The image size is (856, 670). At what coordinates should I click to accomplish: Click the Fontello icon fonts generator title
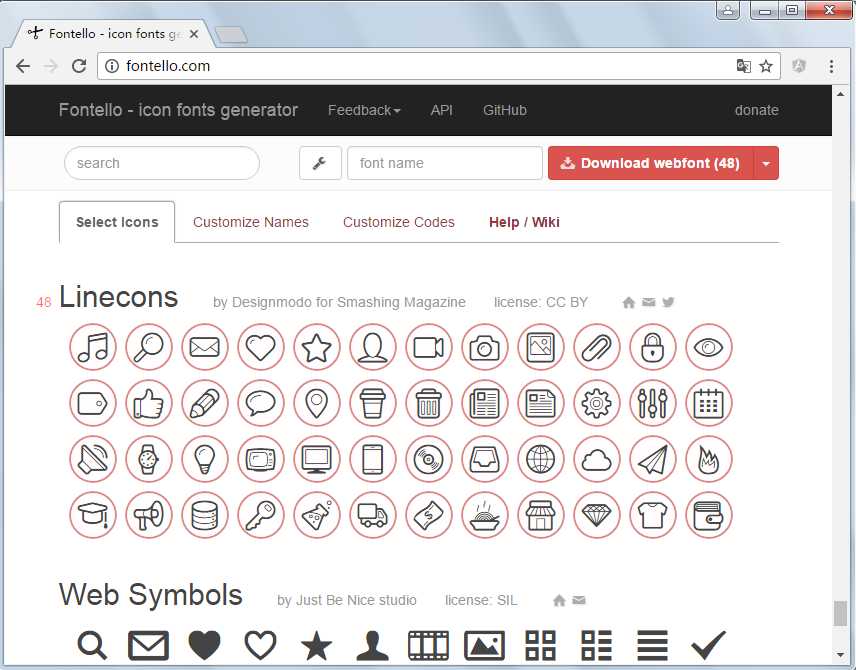point(178,110)
